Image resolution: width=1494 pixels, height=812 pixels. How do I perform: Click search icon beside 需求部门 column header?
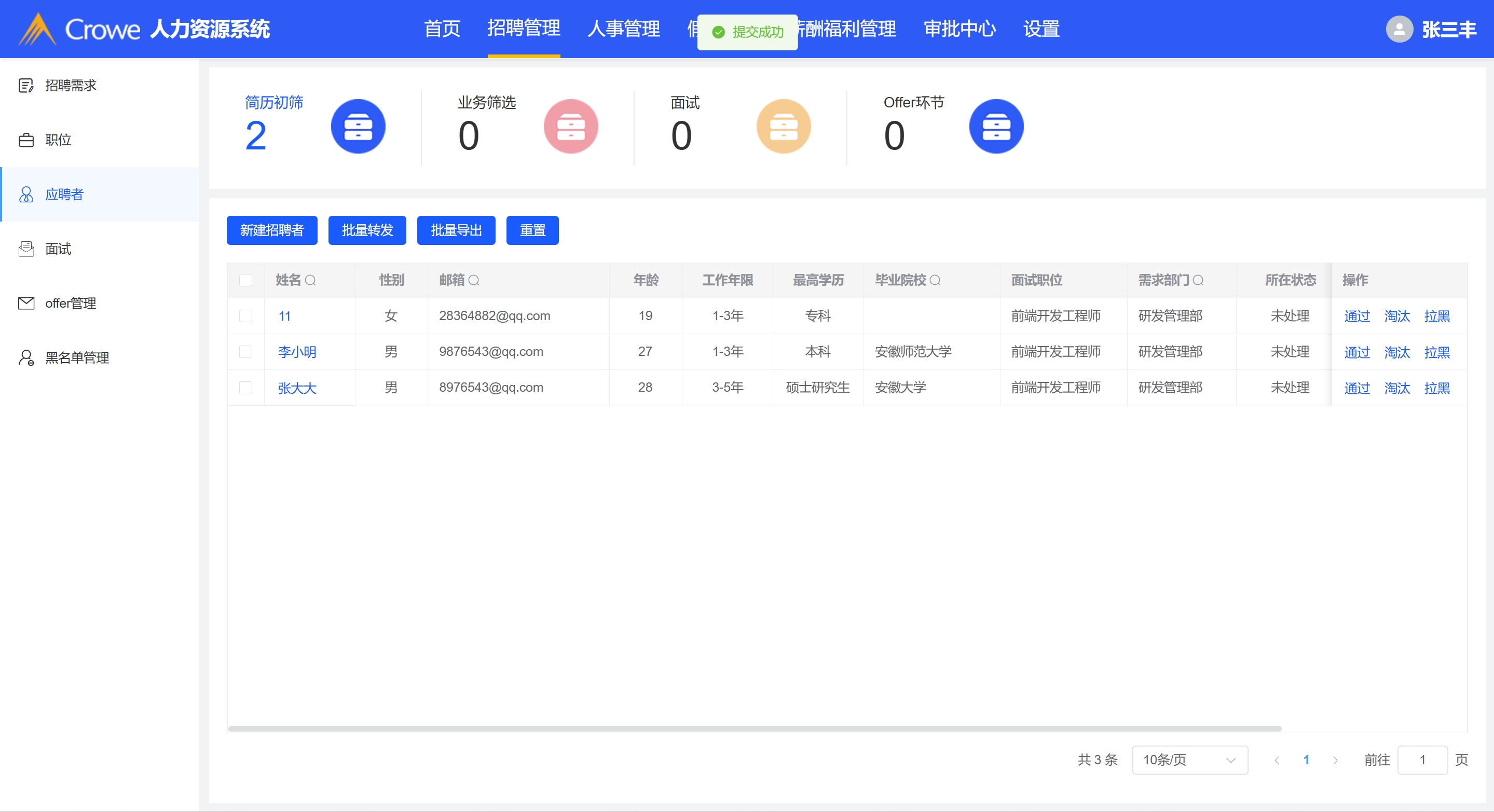pos(1198,281)
